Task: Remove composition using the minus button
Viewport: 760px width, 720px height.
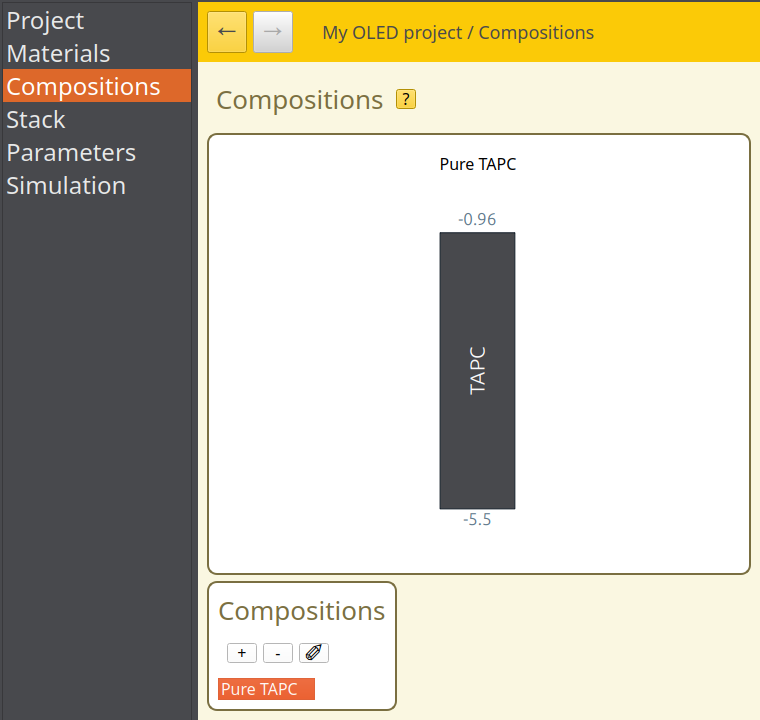Action: coord(278,653)
